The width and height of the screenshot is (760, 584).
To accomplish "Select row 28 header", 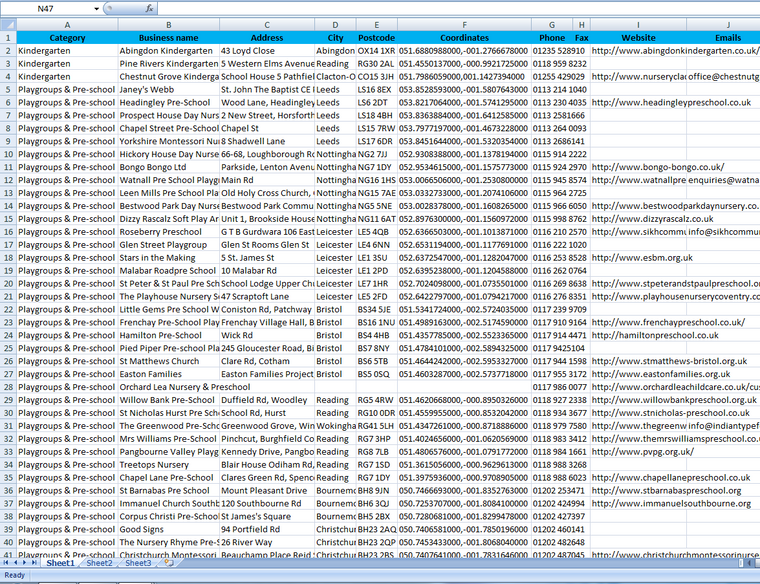I will pos(8,387).
